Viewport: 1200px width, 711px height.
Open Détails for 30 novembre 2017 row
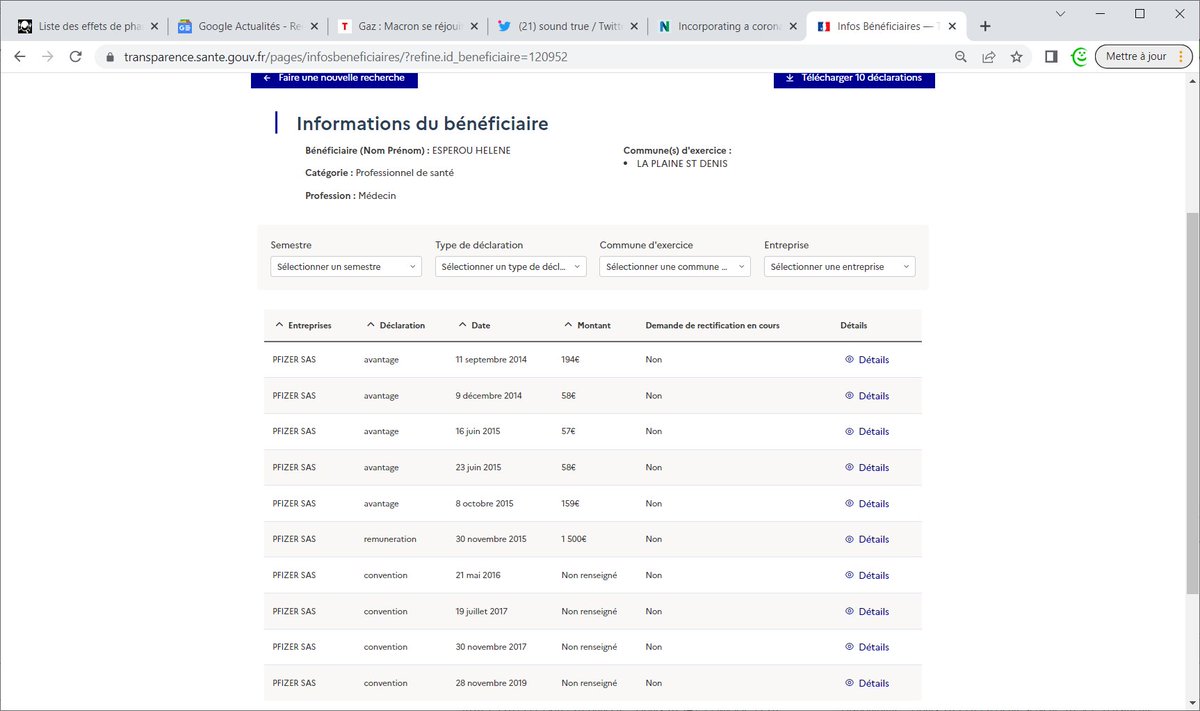click(x=867, y=648)
